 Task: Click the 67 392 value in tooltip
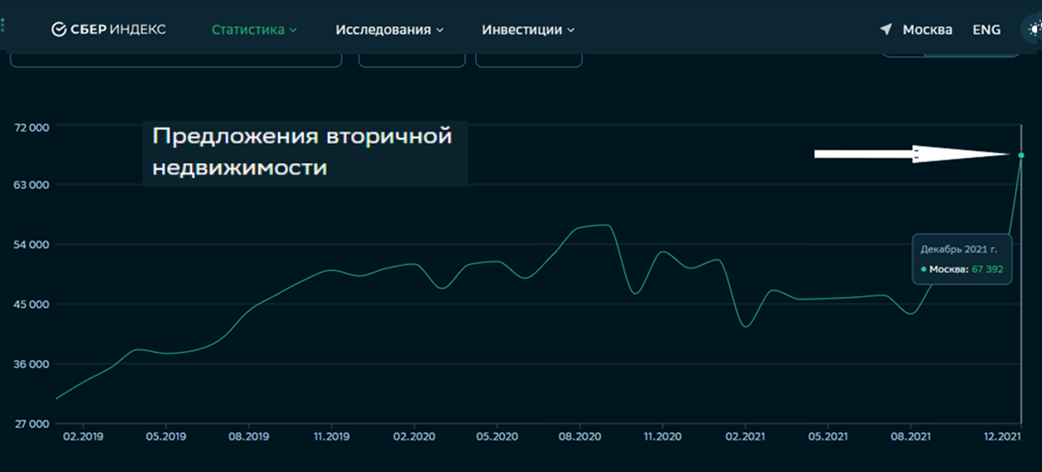tap(988, 269)
